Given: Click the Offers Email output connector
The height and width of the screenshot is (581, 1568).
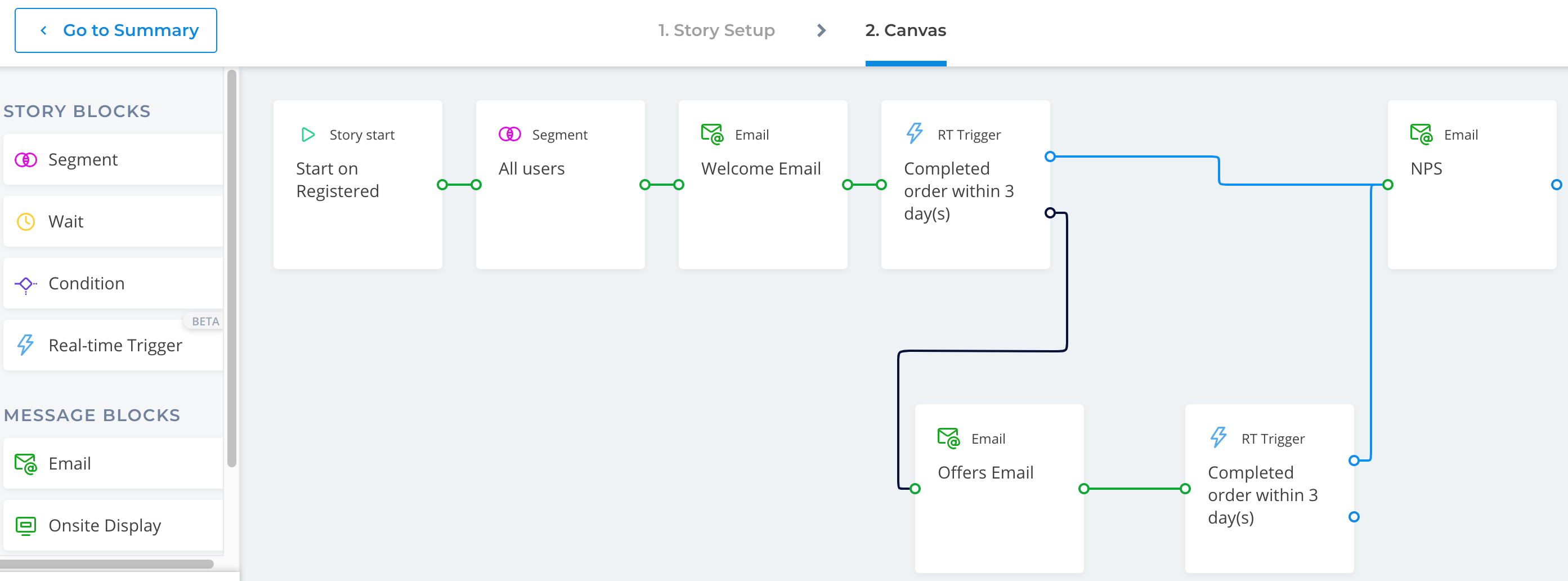Looking at the screenshot, I should coord(1083,489).
